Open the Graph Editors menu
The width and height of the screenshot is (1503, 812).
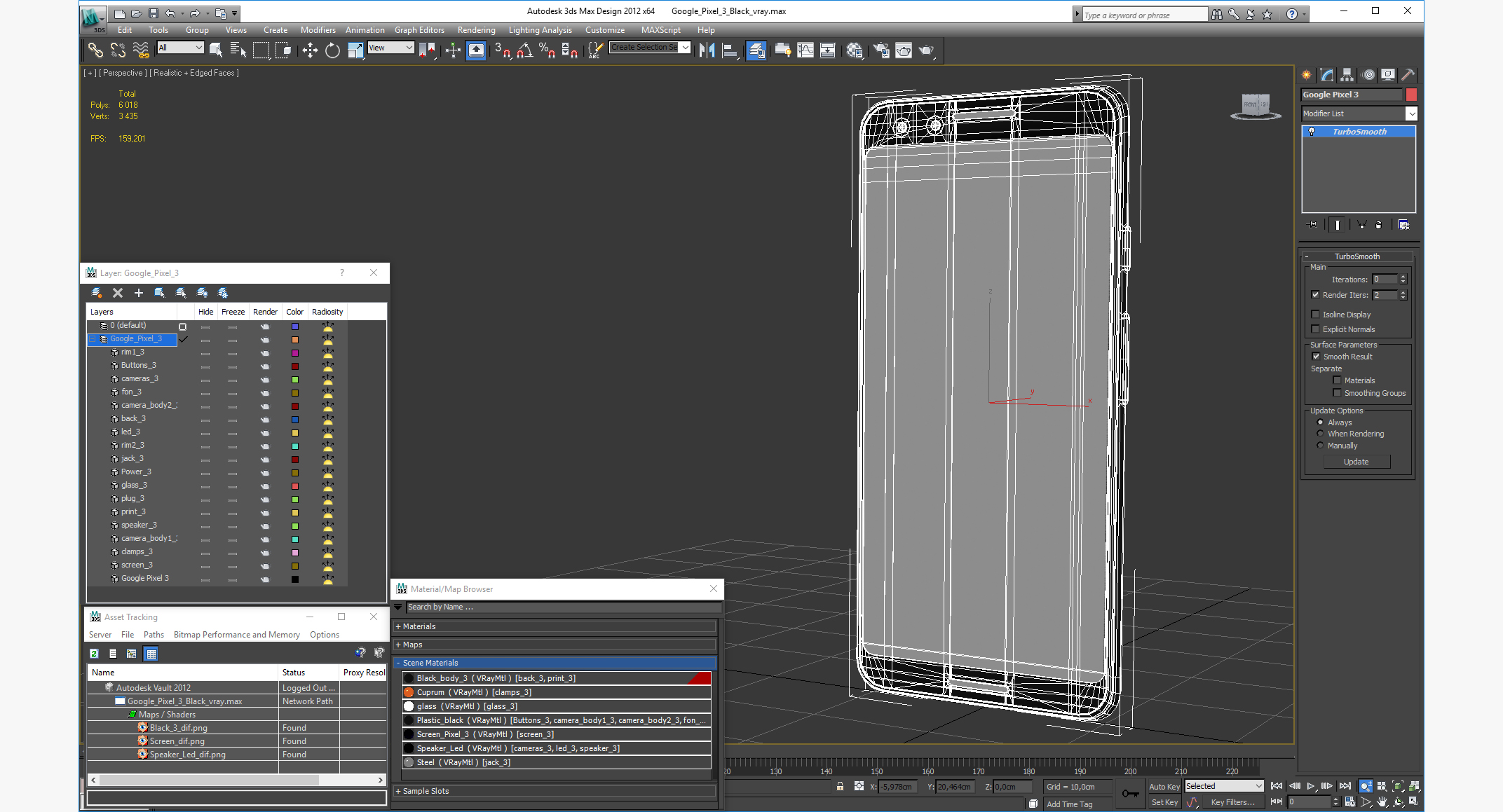419,30
